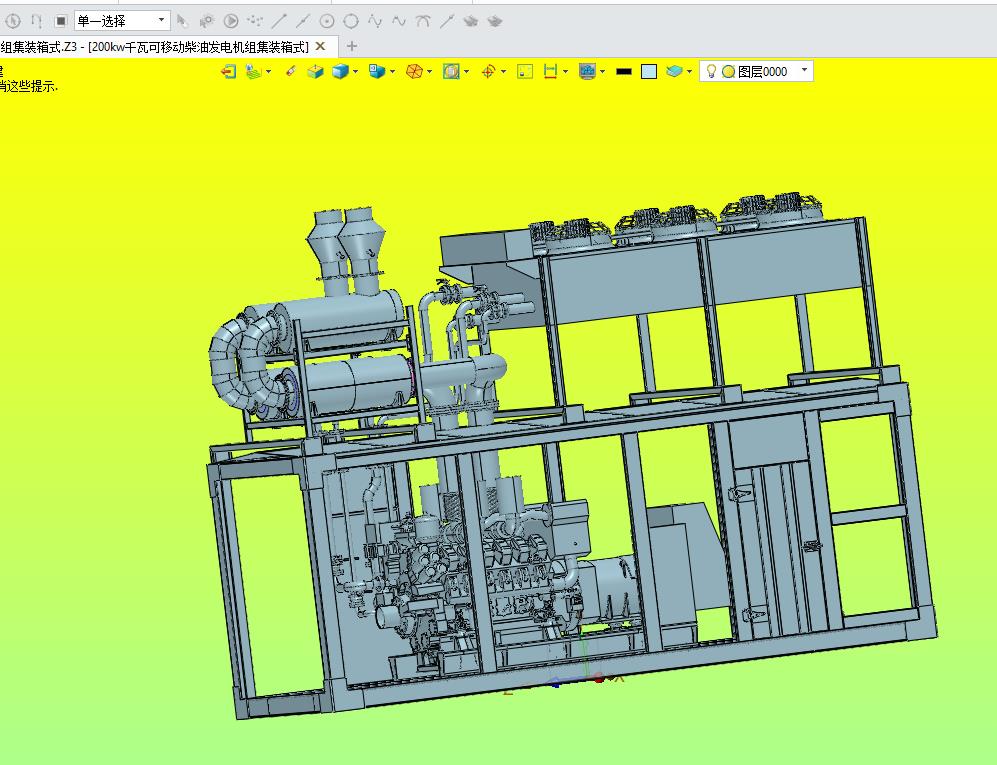Click the yellow circle layer color indicator

[x=729, y=71]
